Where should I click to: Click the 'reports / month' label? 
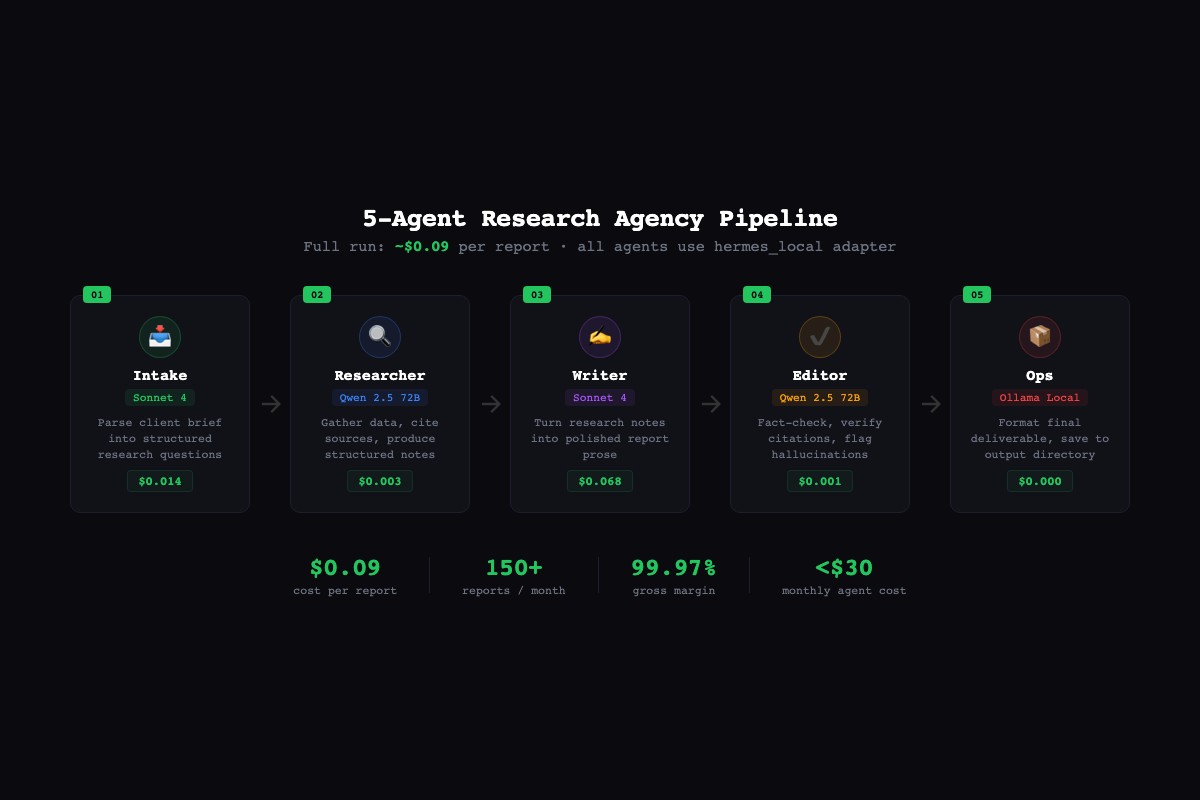pyautogui.click(x=514, y=591)
